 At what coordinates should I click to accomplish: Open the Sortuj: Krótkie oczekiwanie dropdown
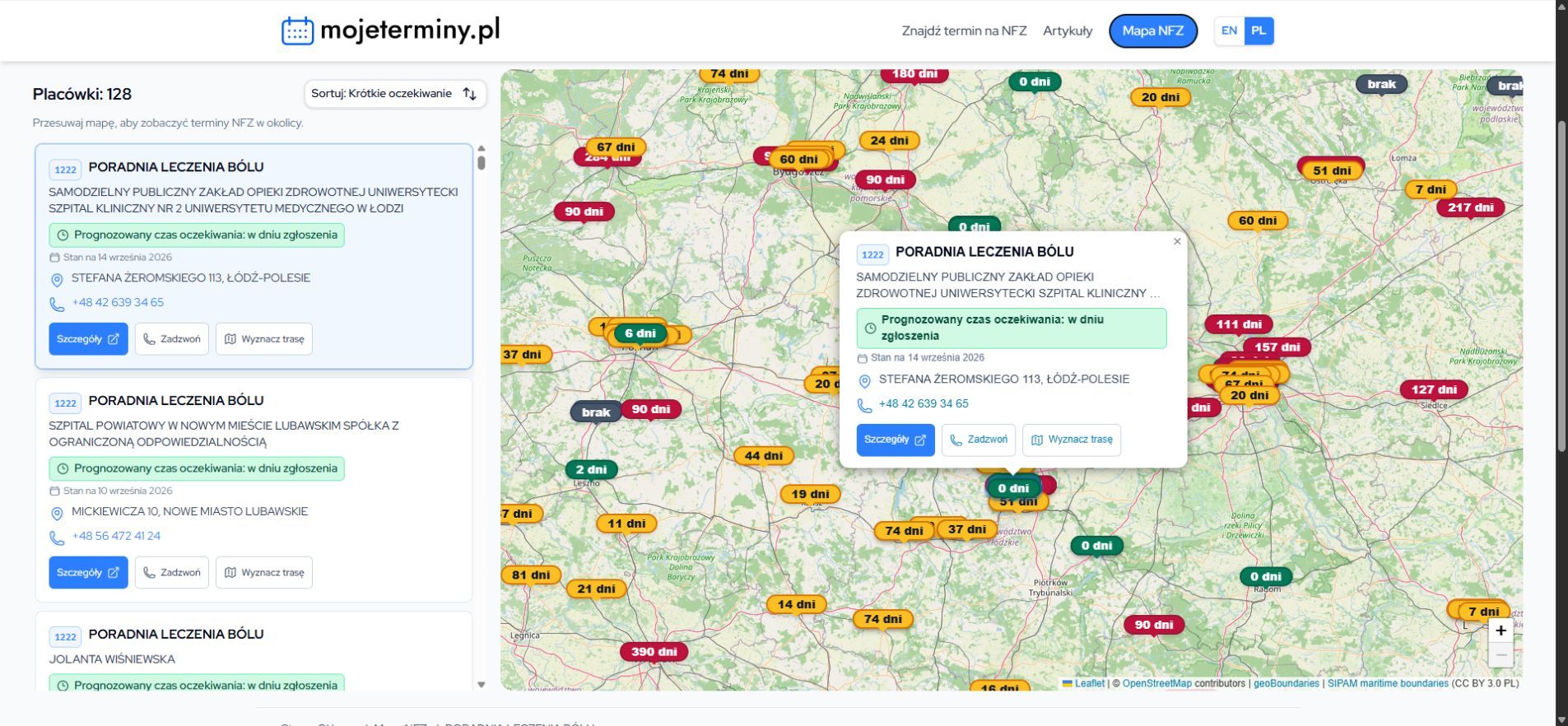click(394, 94)
